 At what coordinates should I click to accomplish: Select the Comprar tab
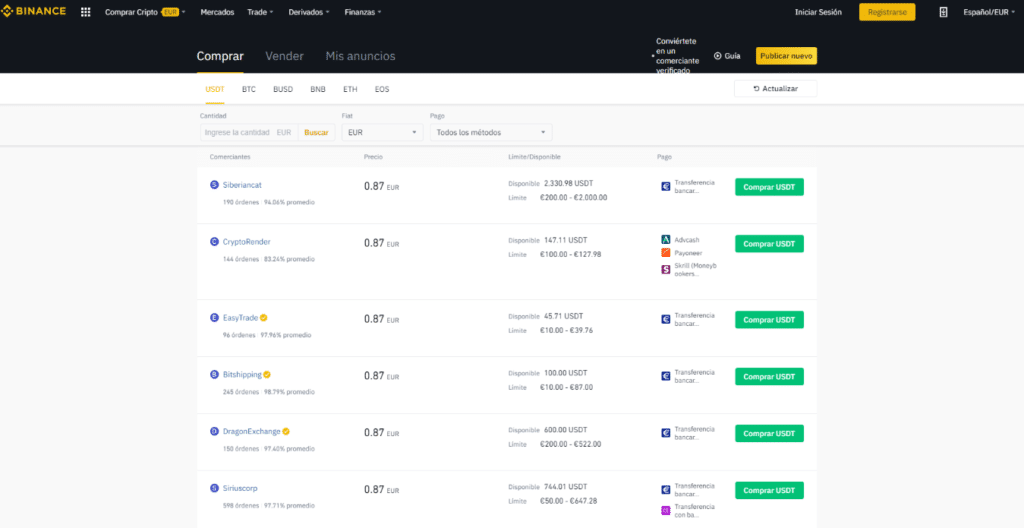pos(220,56)
